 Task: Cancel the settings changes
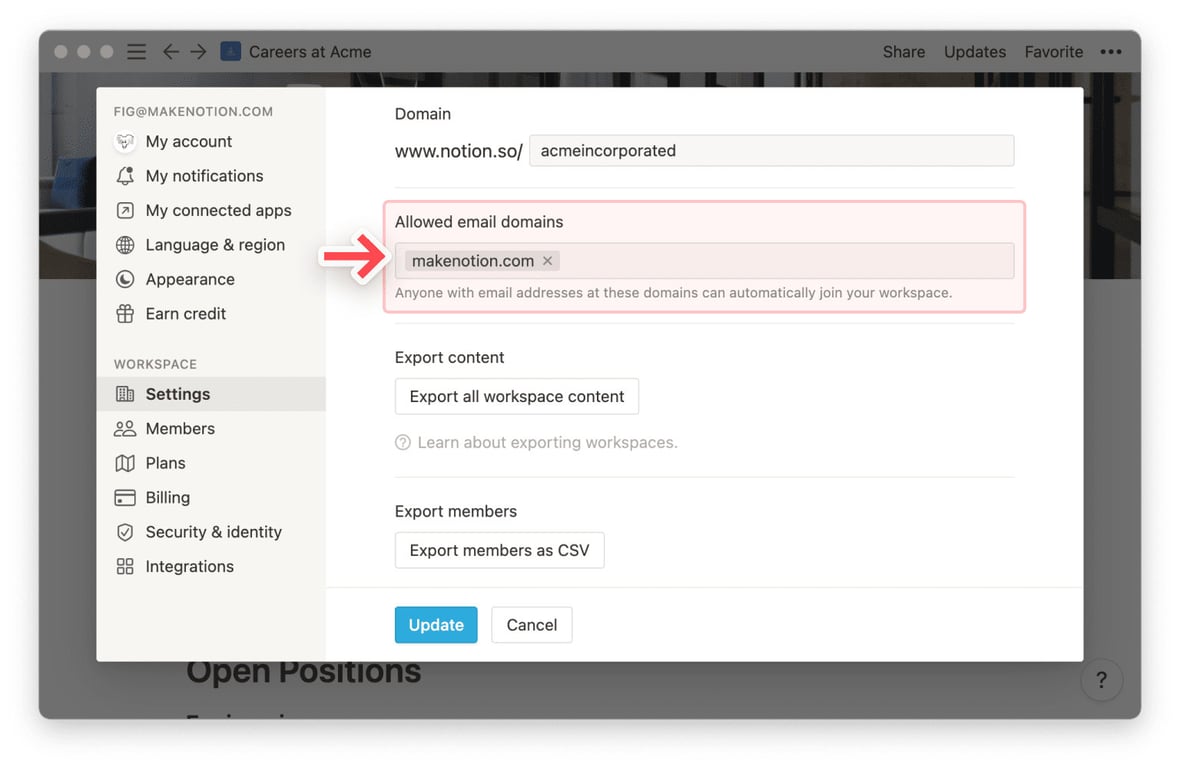tap(531, 625)
